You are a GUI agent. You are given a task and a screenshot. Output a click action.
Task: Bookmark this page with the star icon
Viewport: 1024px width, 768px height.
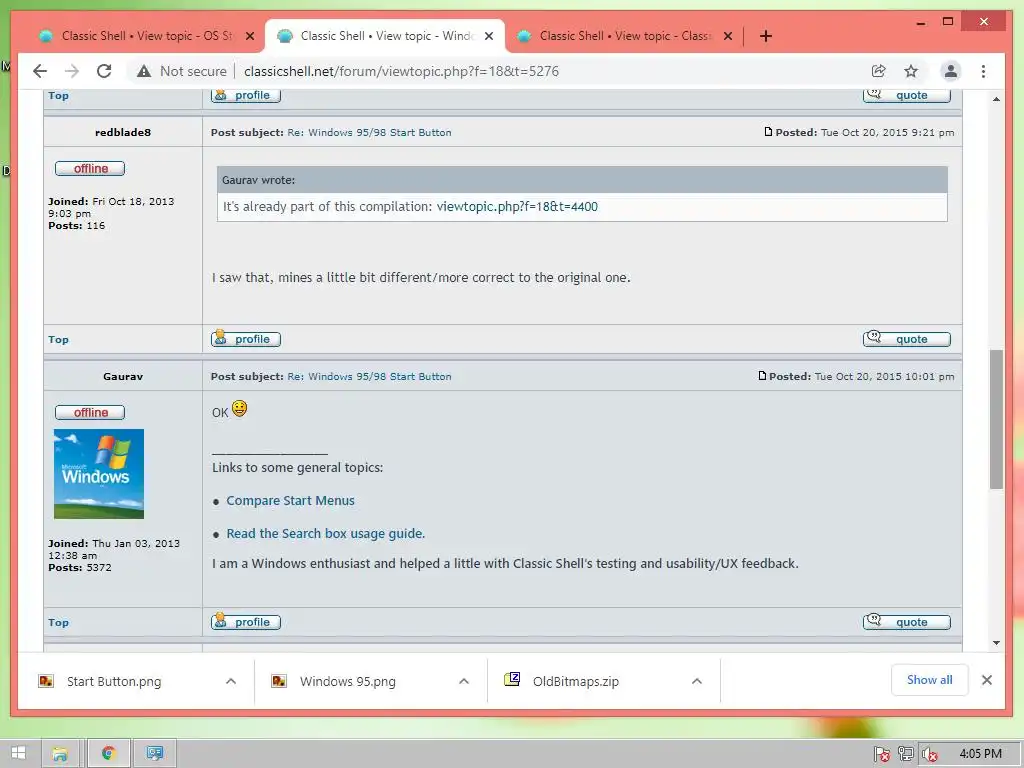point(911,71)
